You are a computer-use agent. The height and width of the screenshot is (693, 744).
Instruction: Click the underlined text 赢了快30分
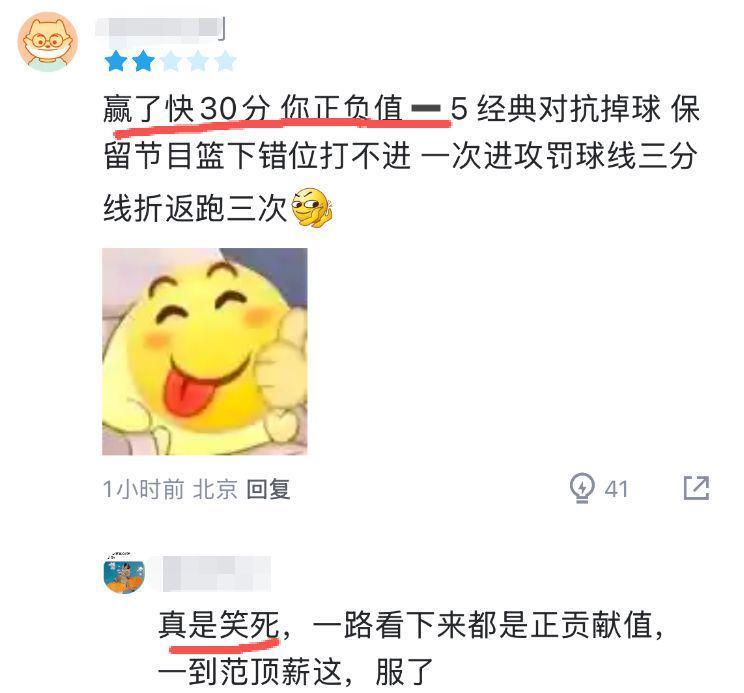tap(187, 110)
